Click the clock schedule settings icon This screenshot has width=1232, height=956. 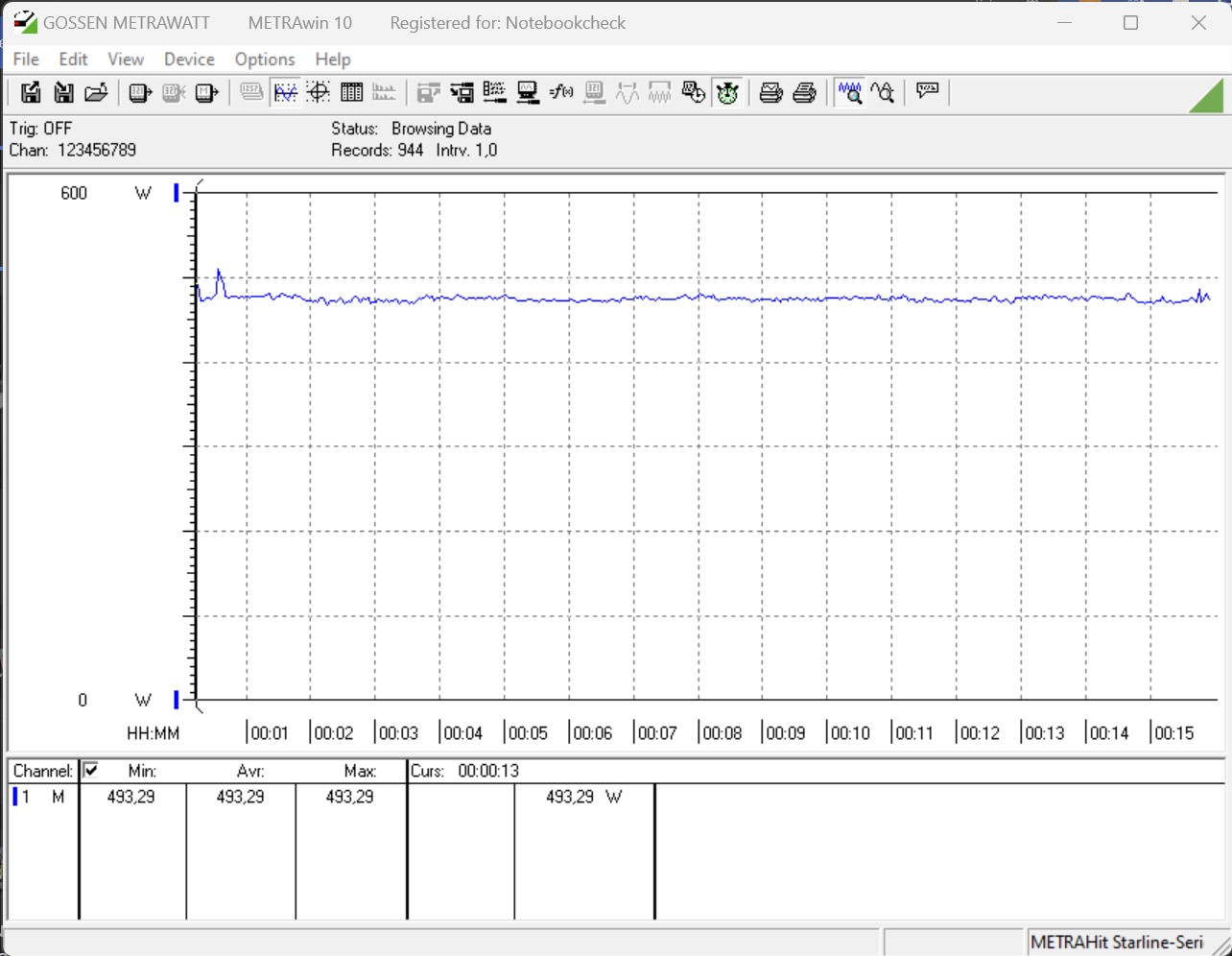tap(693, 93)
